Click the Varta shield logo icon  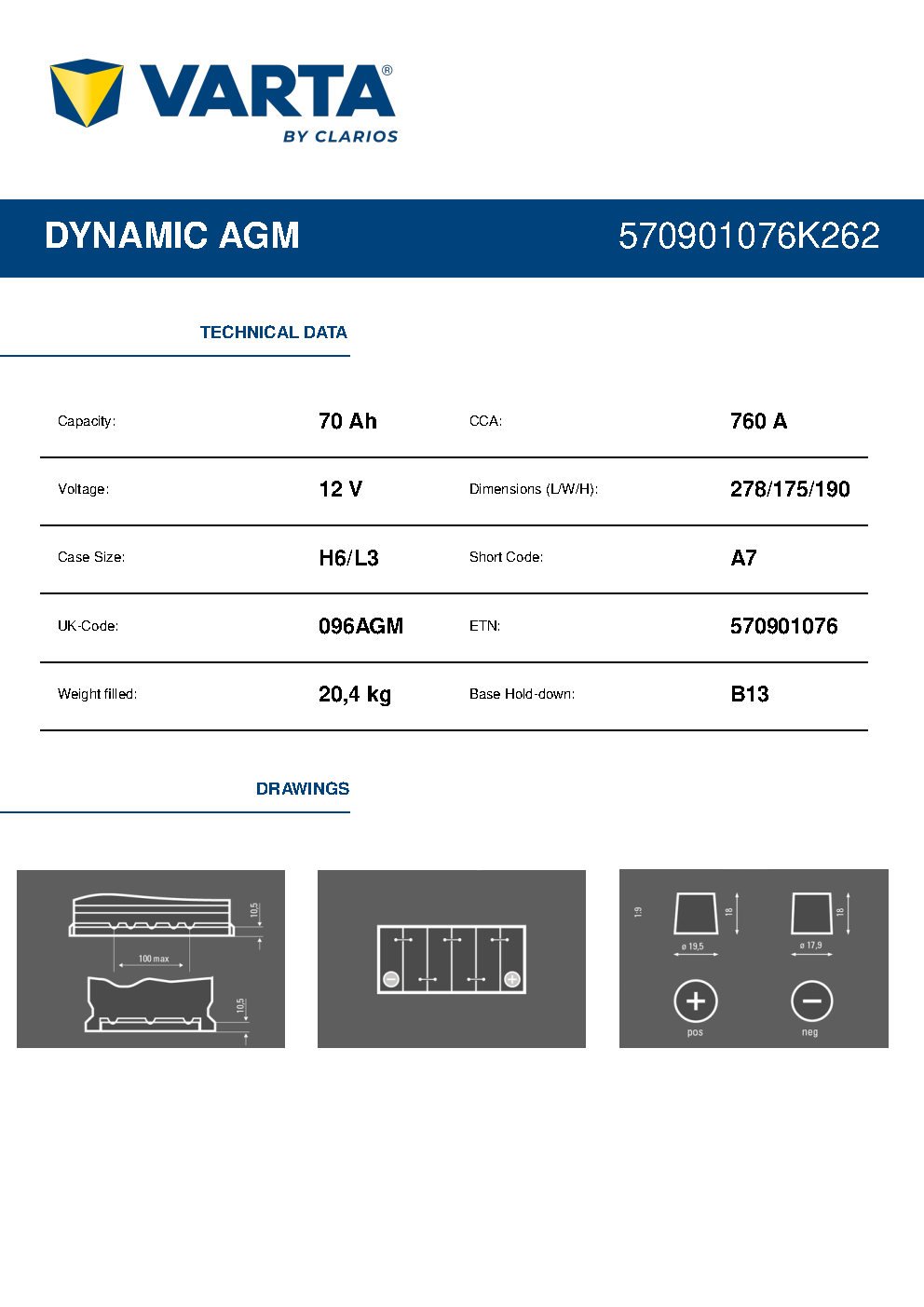86,92
